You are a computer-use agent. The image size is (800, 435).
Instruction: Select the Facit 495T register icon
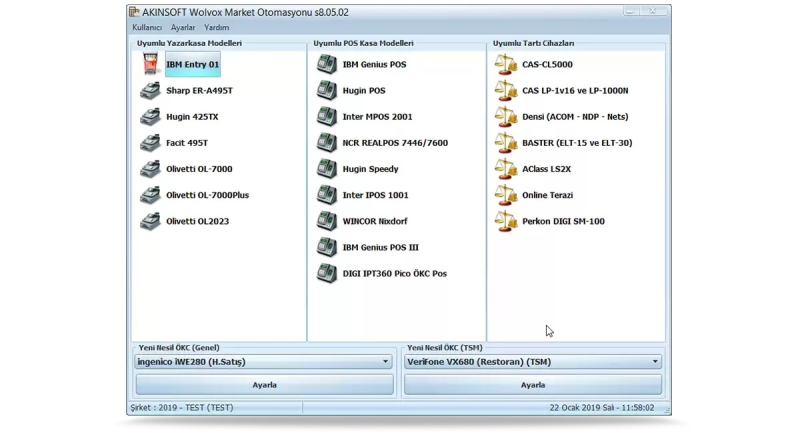pos(150,143)
